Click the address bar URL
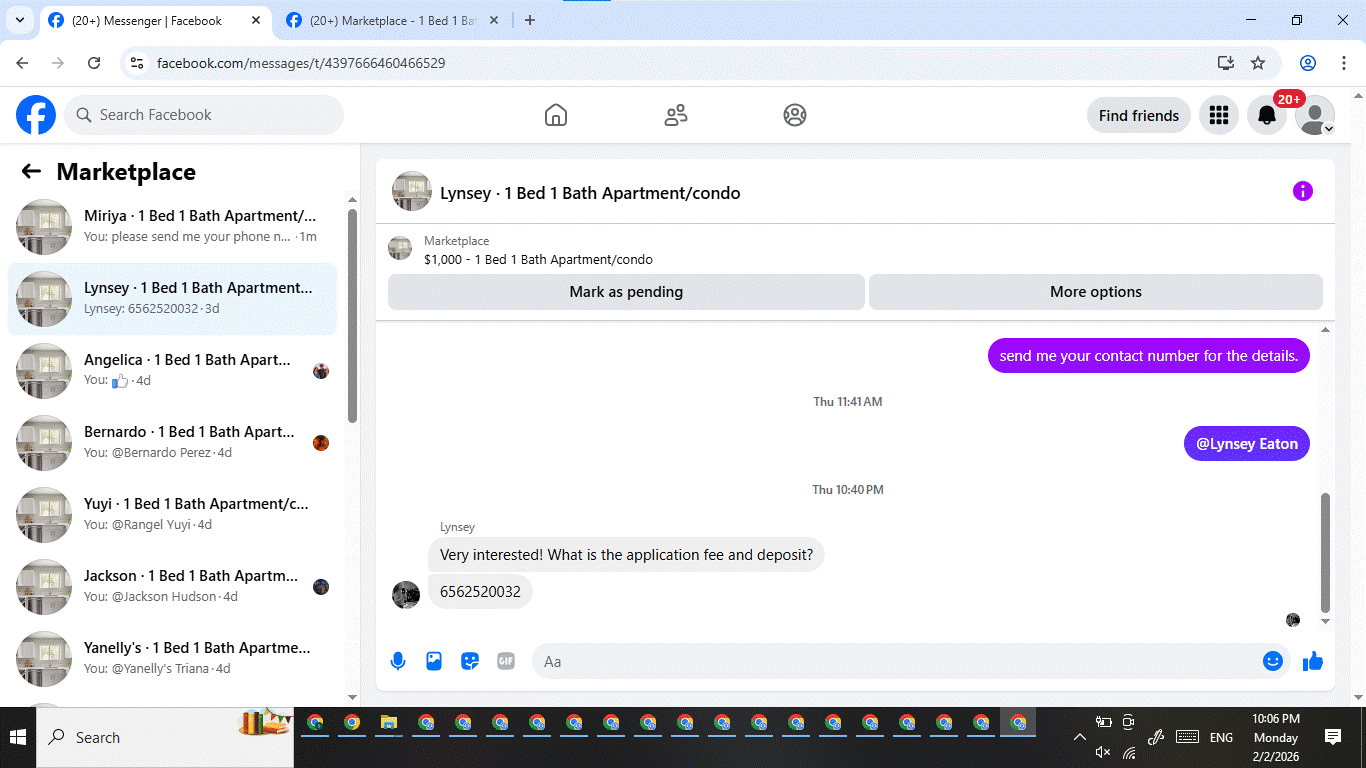This screenshot has height=768, width=1366. pos(301,63)
